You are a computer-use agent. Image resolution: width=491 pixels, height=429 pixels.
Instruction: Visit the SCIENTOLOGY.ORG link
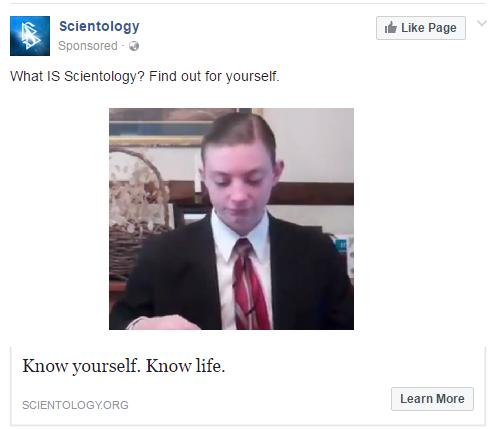point(75,405)
